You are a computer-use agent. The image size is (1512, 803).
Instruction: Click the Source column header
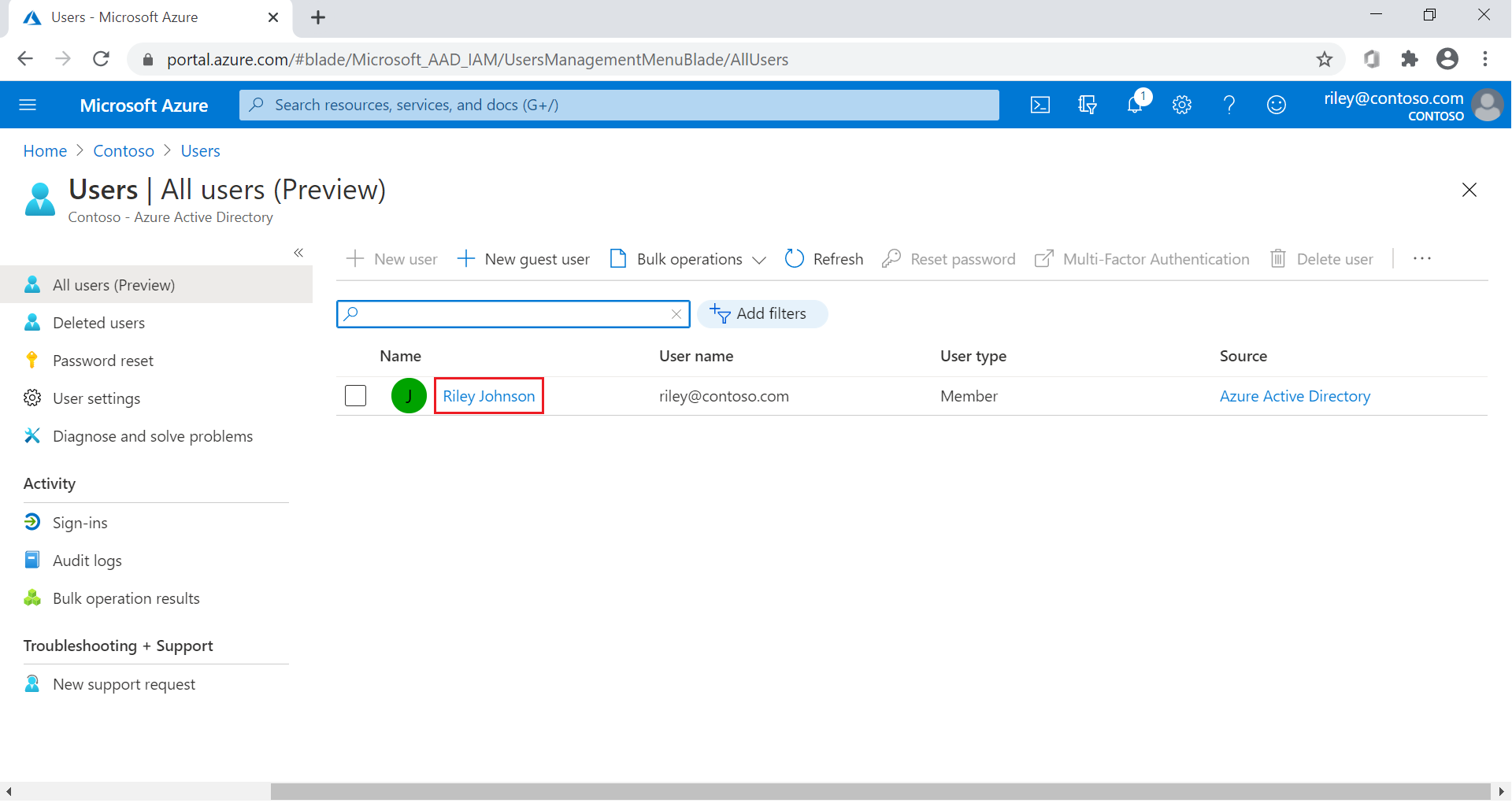click(x=1243, y=356)
